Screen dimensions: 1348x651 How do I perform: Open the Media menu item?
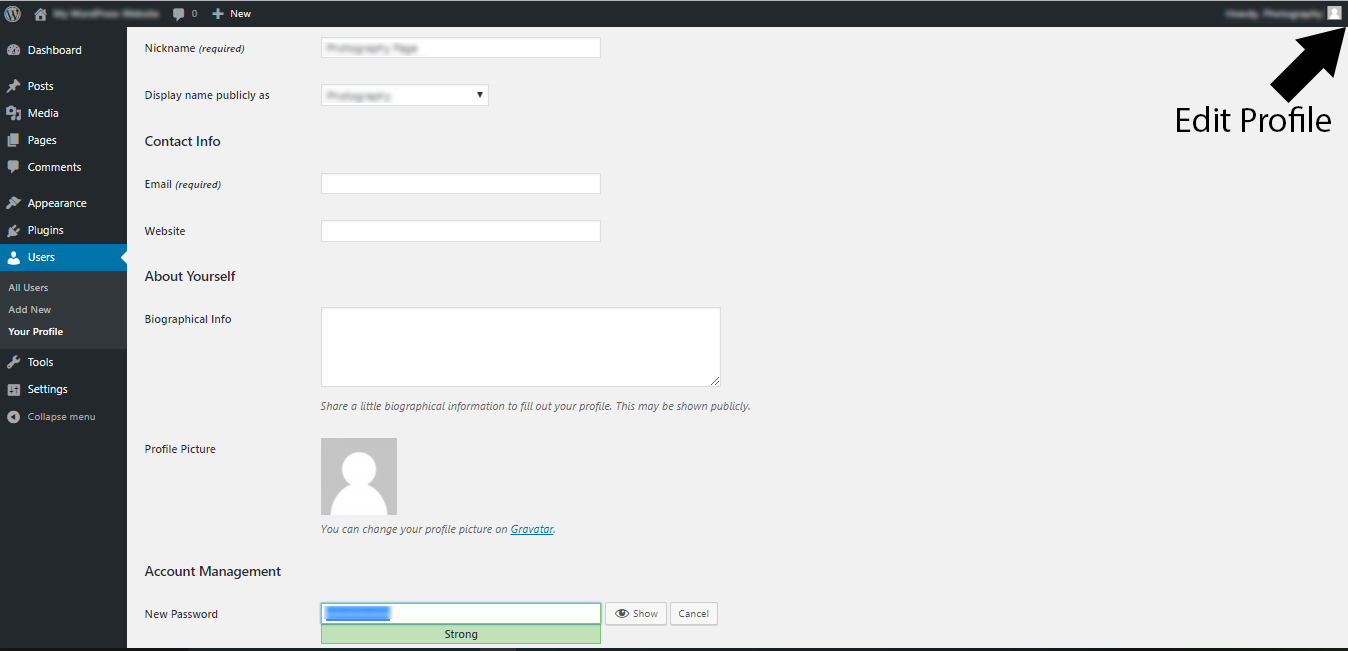pyautogui.click(x=43, y=113)
